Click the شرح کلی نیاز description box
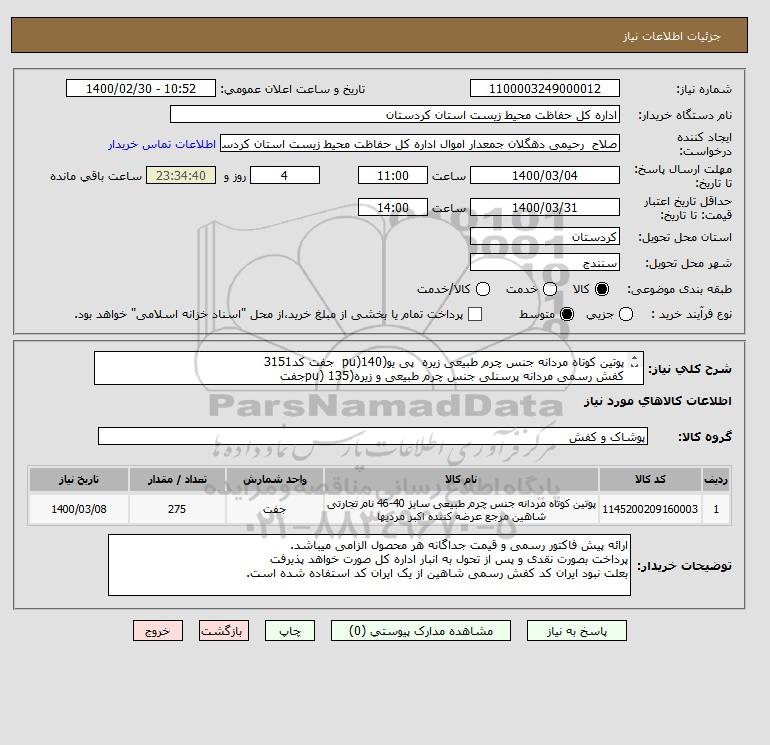Screen dimensions: 770x745 368,368
